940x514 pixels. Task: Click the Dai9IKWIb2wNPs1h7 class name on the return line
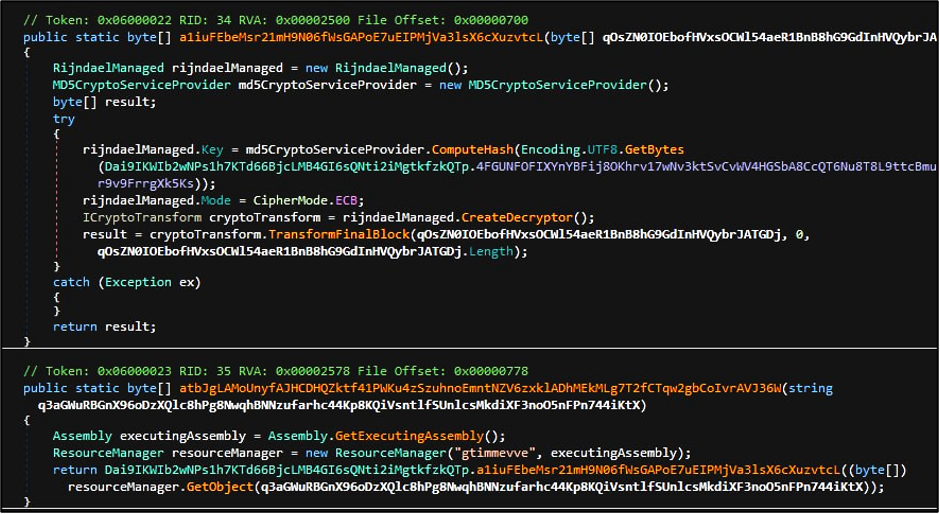point(287,470)
